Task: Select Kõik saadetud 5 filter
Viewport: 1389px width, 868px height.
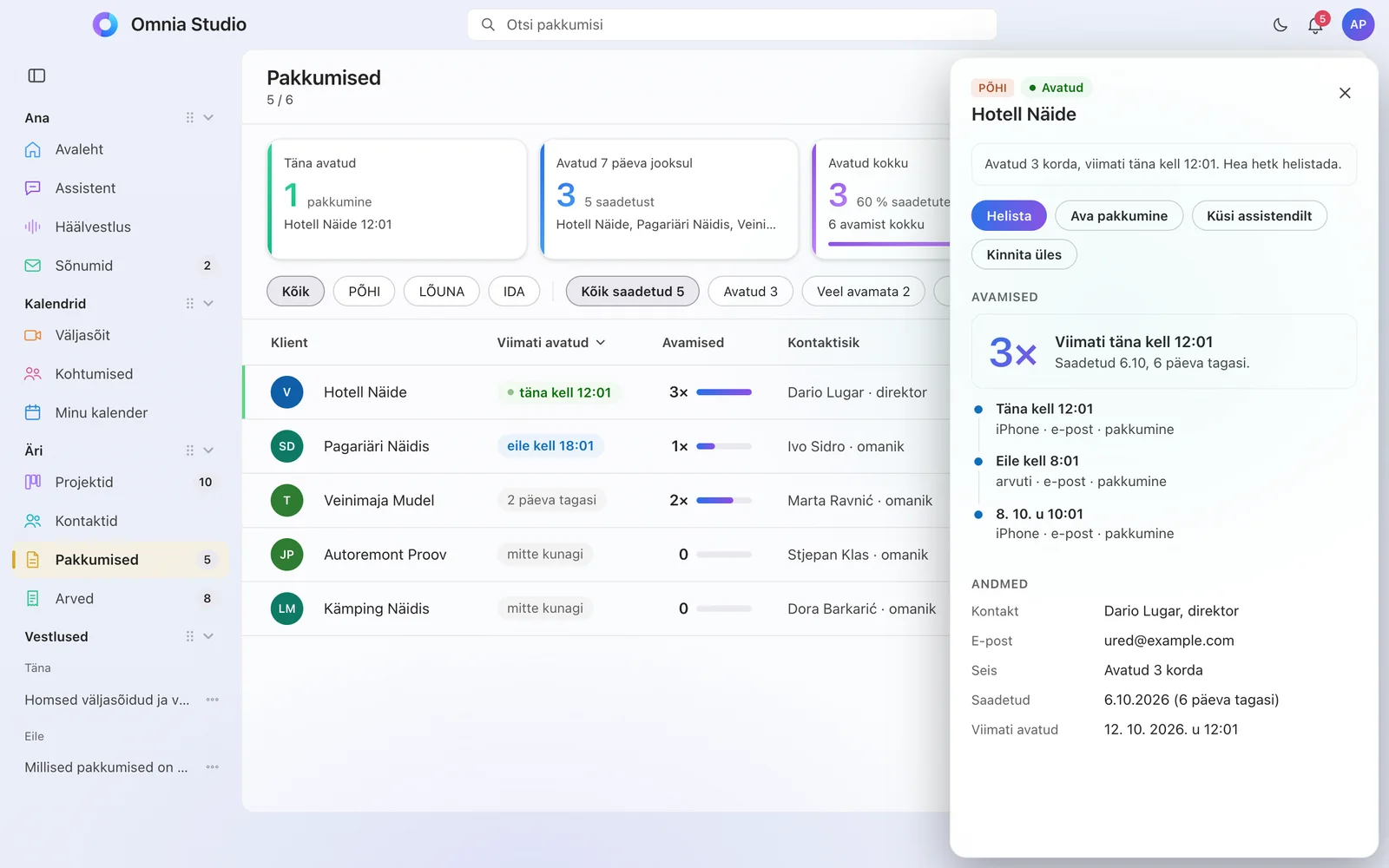Action: coord(632,292)
